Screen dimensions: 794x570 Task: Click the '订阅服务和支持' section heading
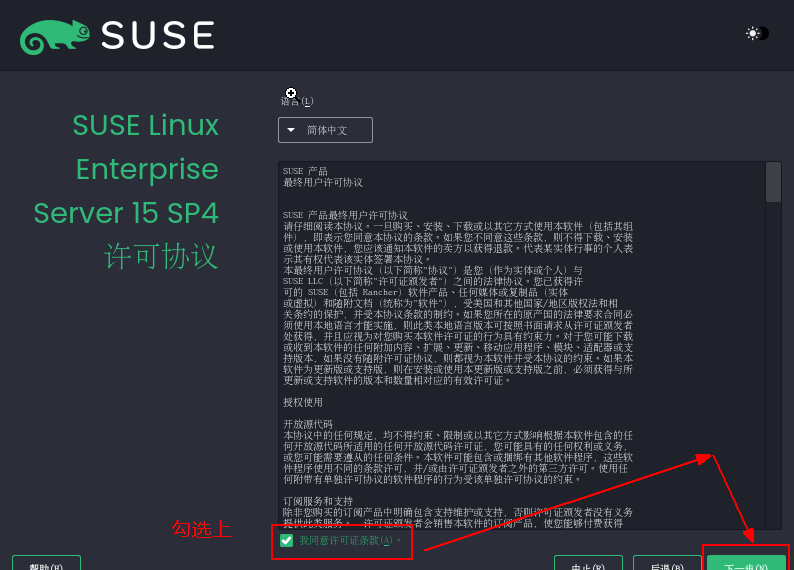pos(318,501)
